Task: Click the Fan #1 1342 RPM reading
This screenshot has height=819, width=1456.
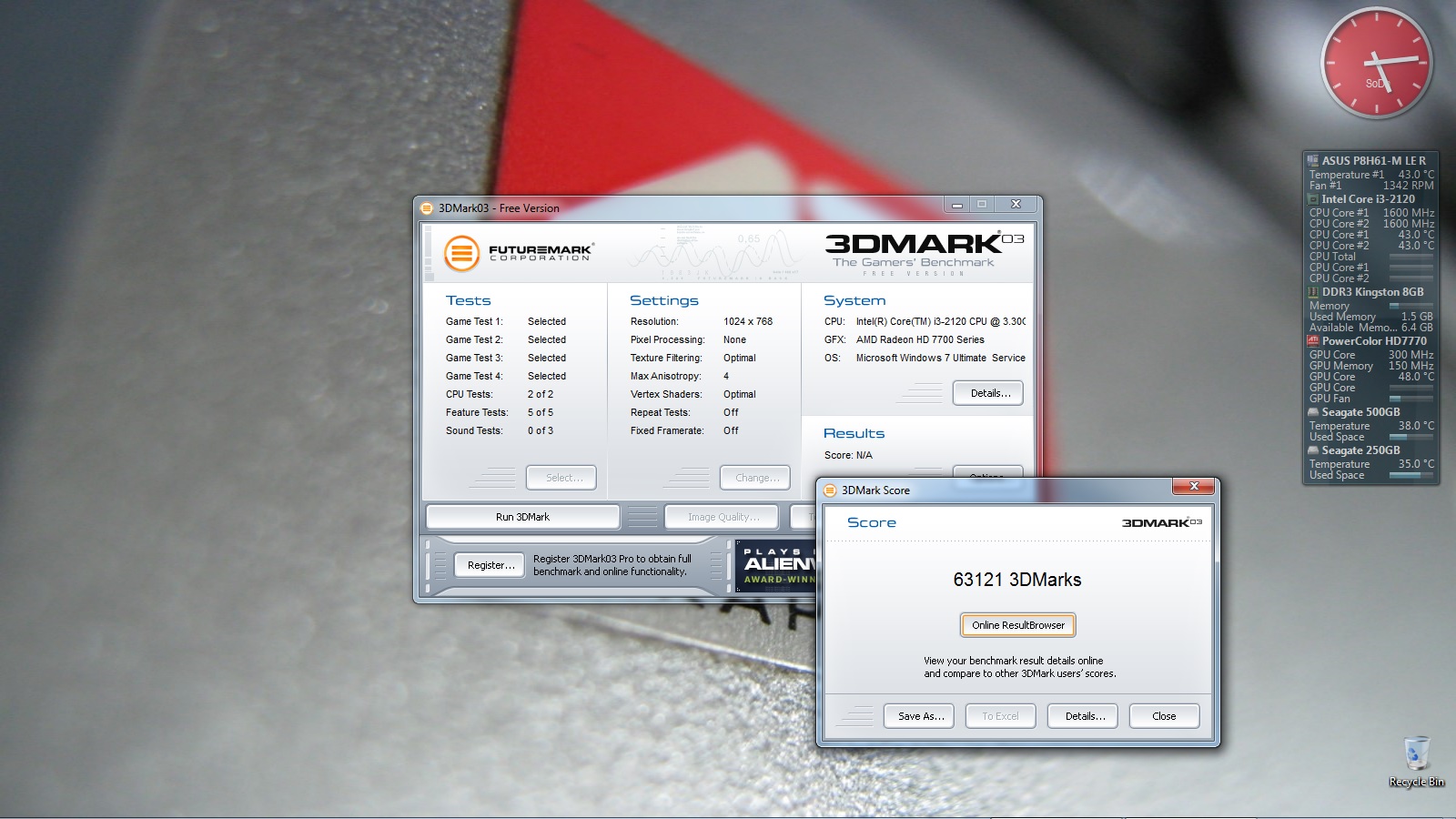Action: (1371, 186)
